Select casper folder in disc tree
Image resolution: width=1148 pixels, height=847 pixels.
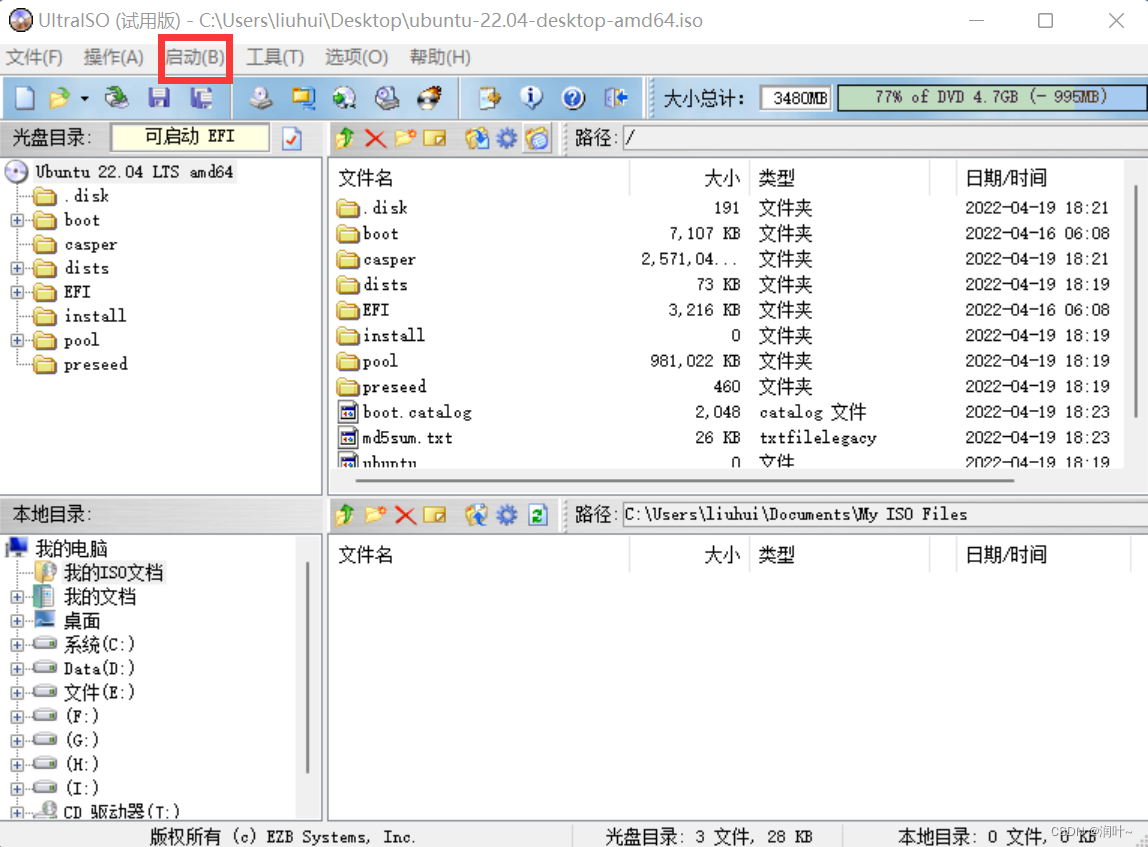coord(90,245)
